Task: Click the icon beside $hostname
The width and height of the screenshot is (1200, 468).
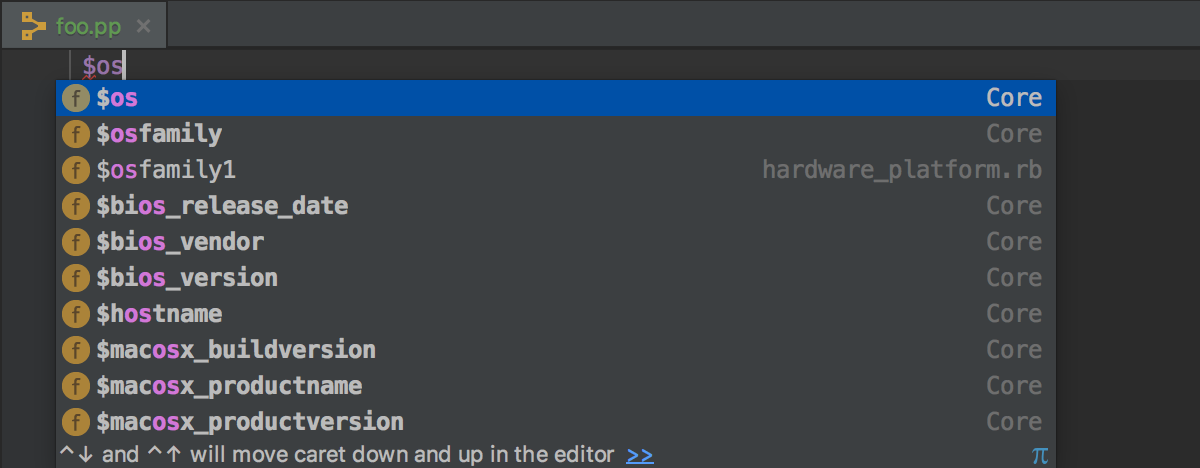Action: coord(76,314)
